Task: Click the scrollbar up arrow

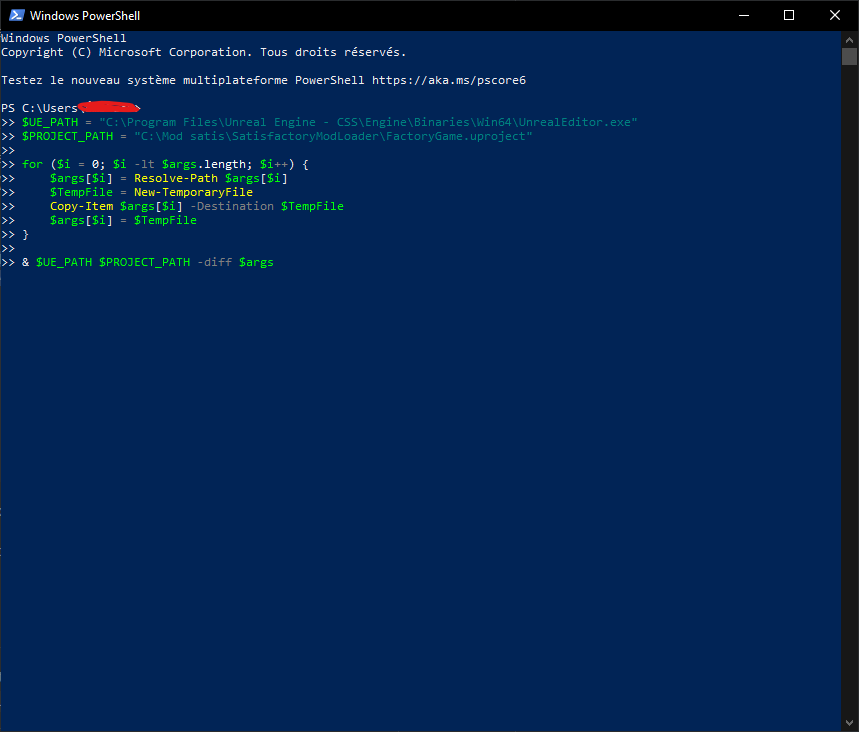Action: 849,39
